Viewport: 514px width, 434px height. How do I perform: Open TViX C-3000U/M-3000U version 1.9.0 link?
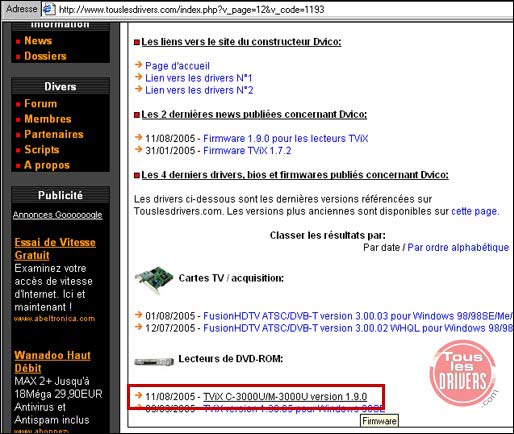click(x=285, y=397)
